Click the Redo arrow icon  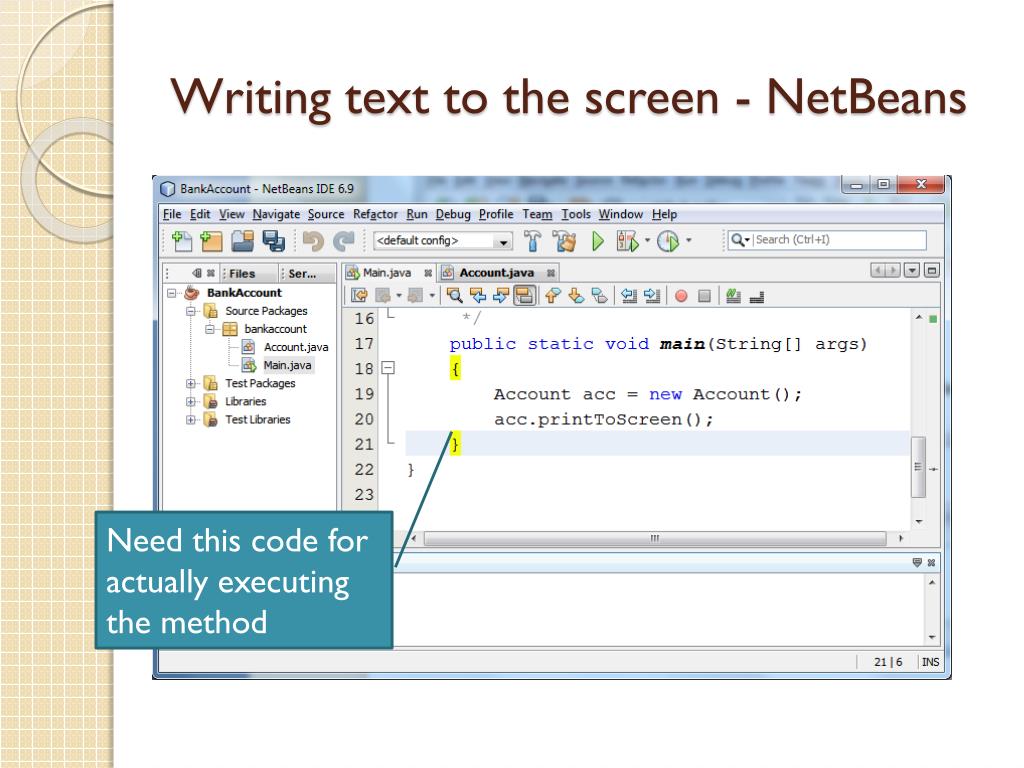point(344,242)
